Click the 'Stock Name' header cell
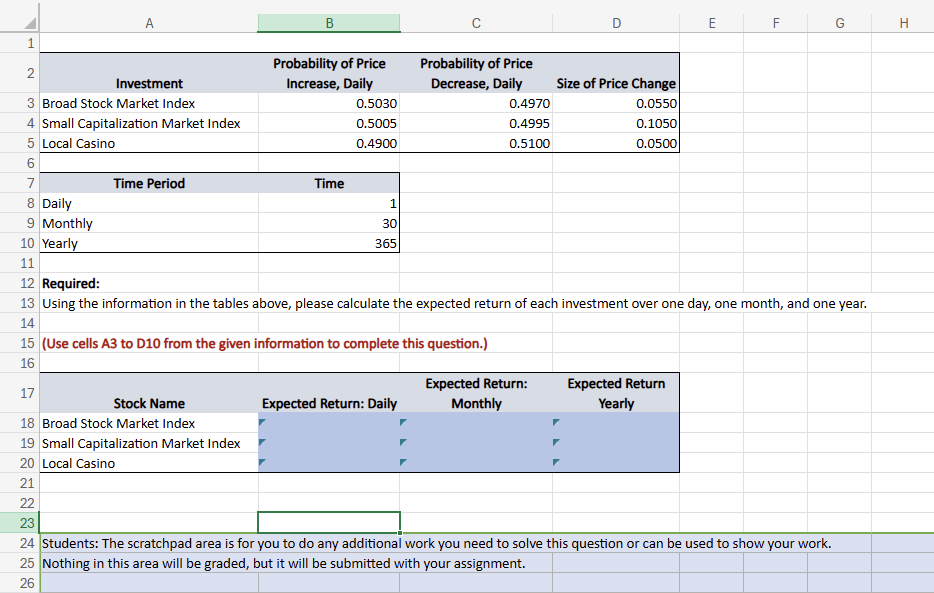934x593 pixels. point(149,393)
